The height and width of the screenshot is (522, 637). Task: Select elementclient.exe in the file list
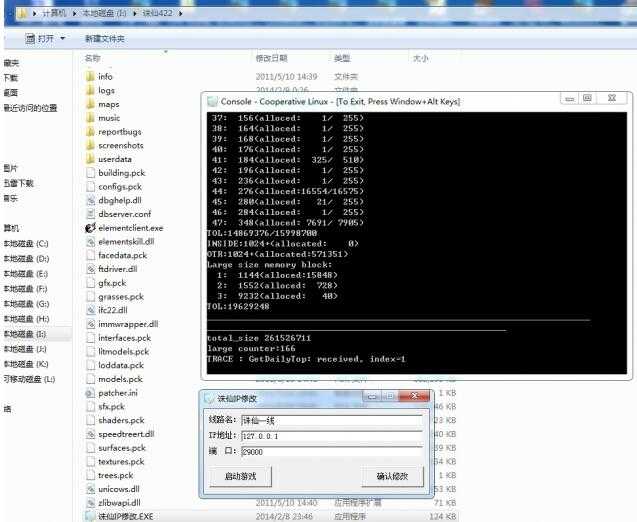pyautogui.click(x=130, y=228)
